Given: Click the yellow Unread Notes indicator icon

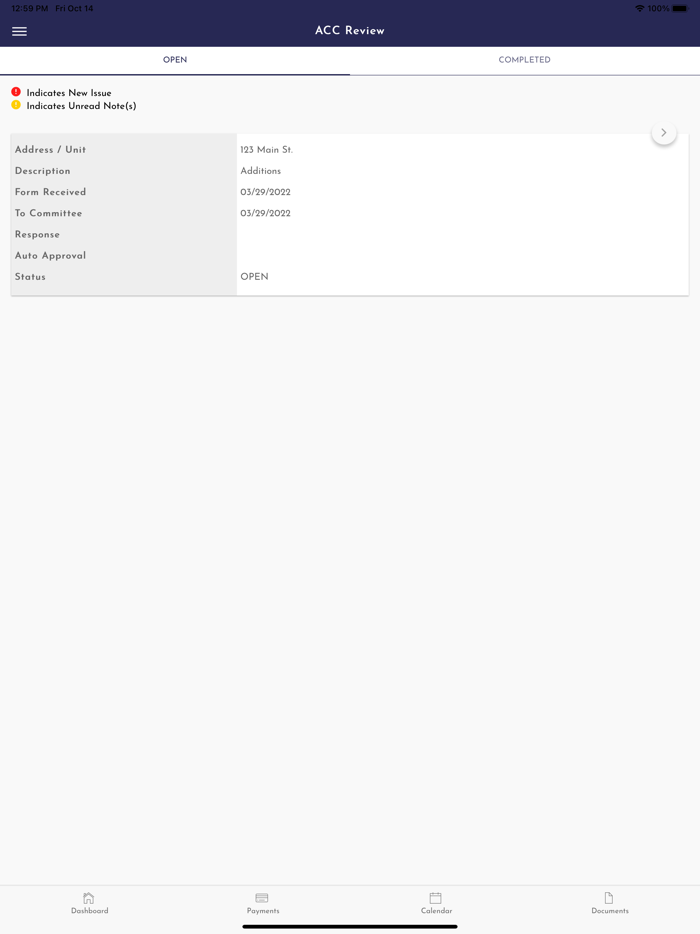Looking at the screenshot, I should pos(16,105).
